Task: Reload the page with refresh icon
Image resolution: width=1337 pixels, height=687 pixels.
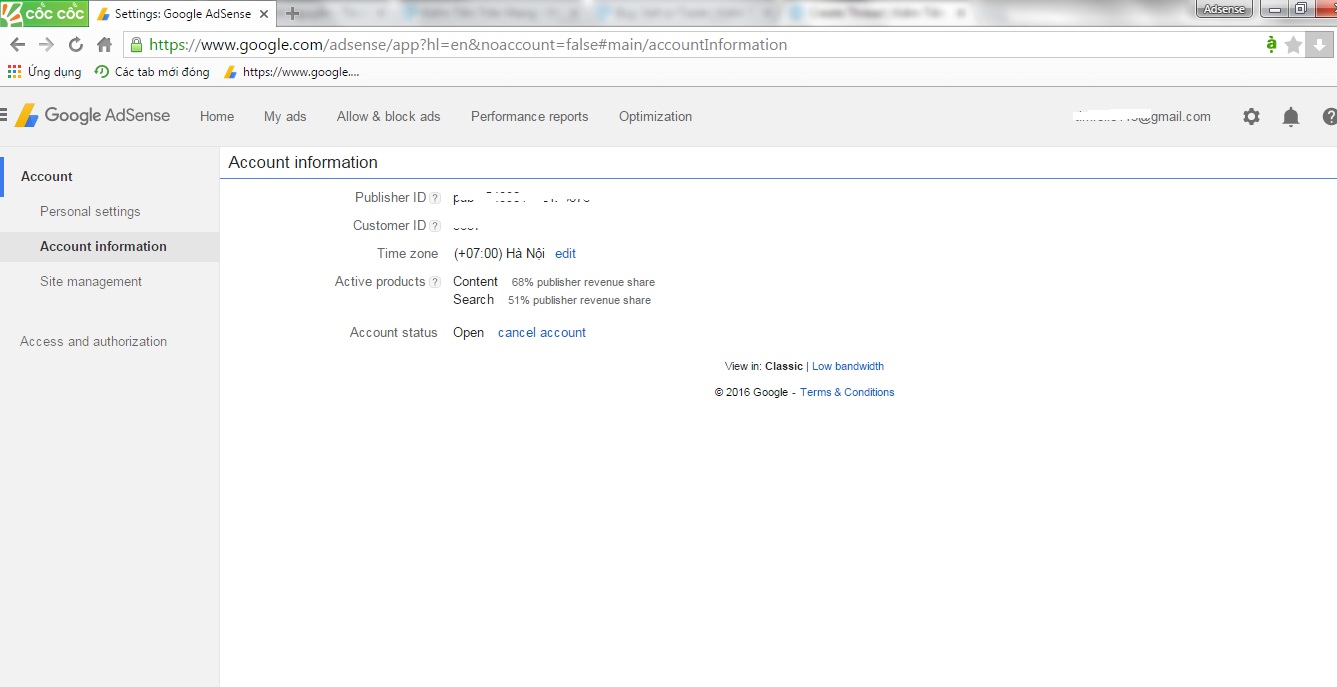Action: (x=75, y=45)
